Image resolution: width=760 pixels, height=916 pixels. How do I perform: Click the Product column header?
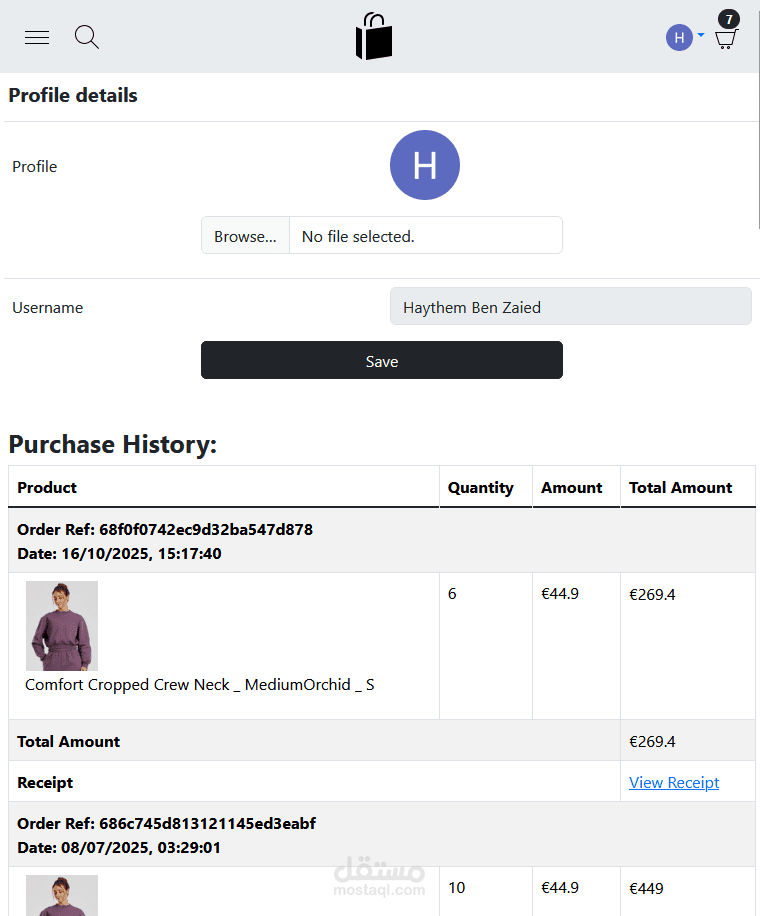(47, 487)
